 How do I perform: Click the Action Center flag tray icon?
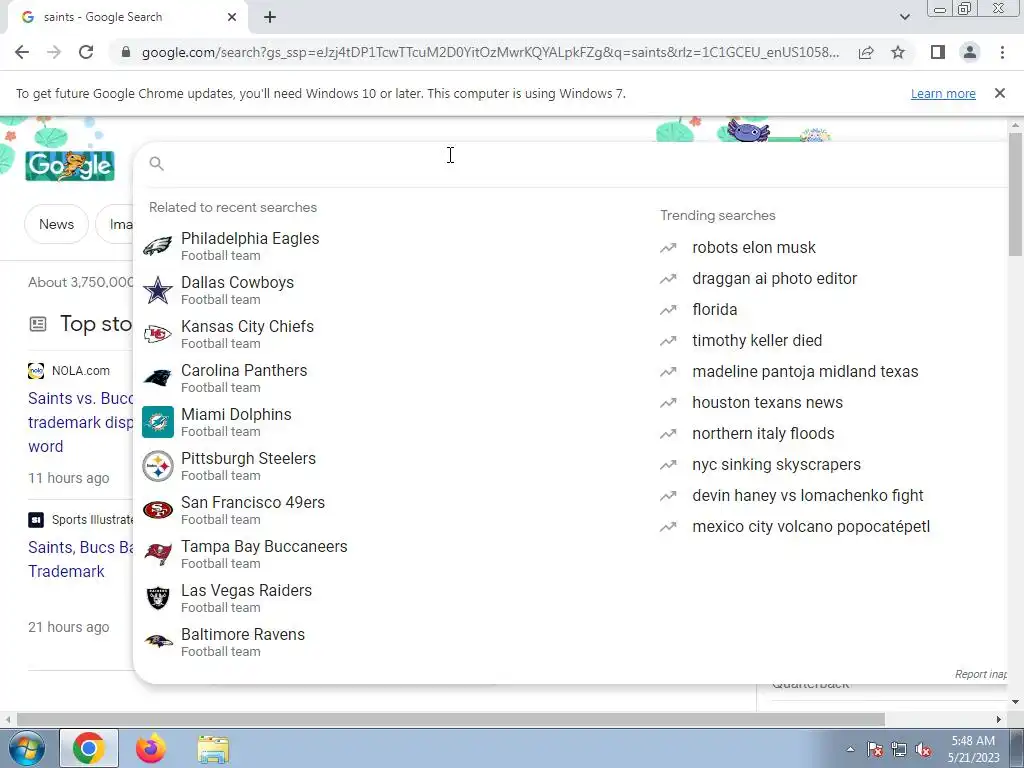874,750
